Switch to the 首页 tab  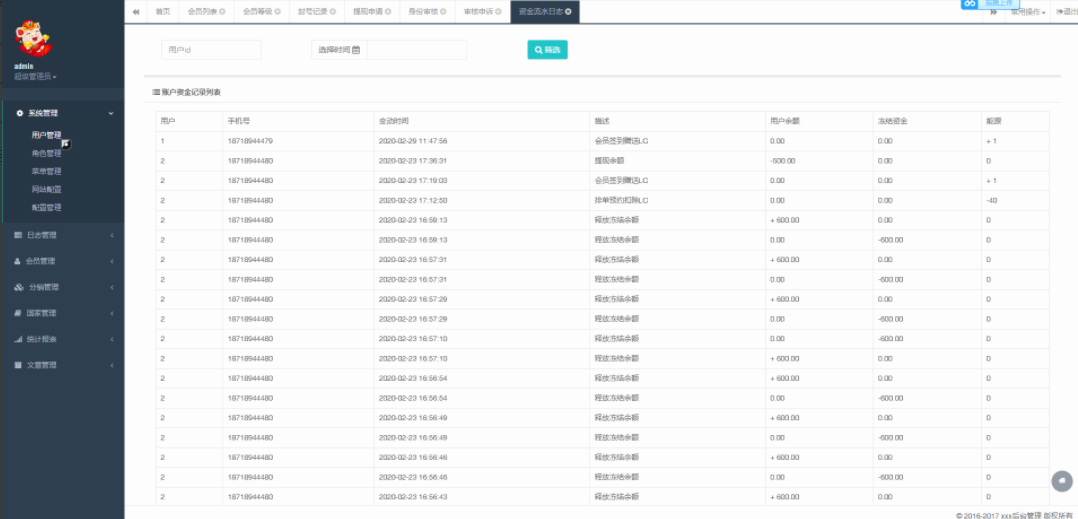coord(162,12)
